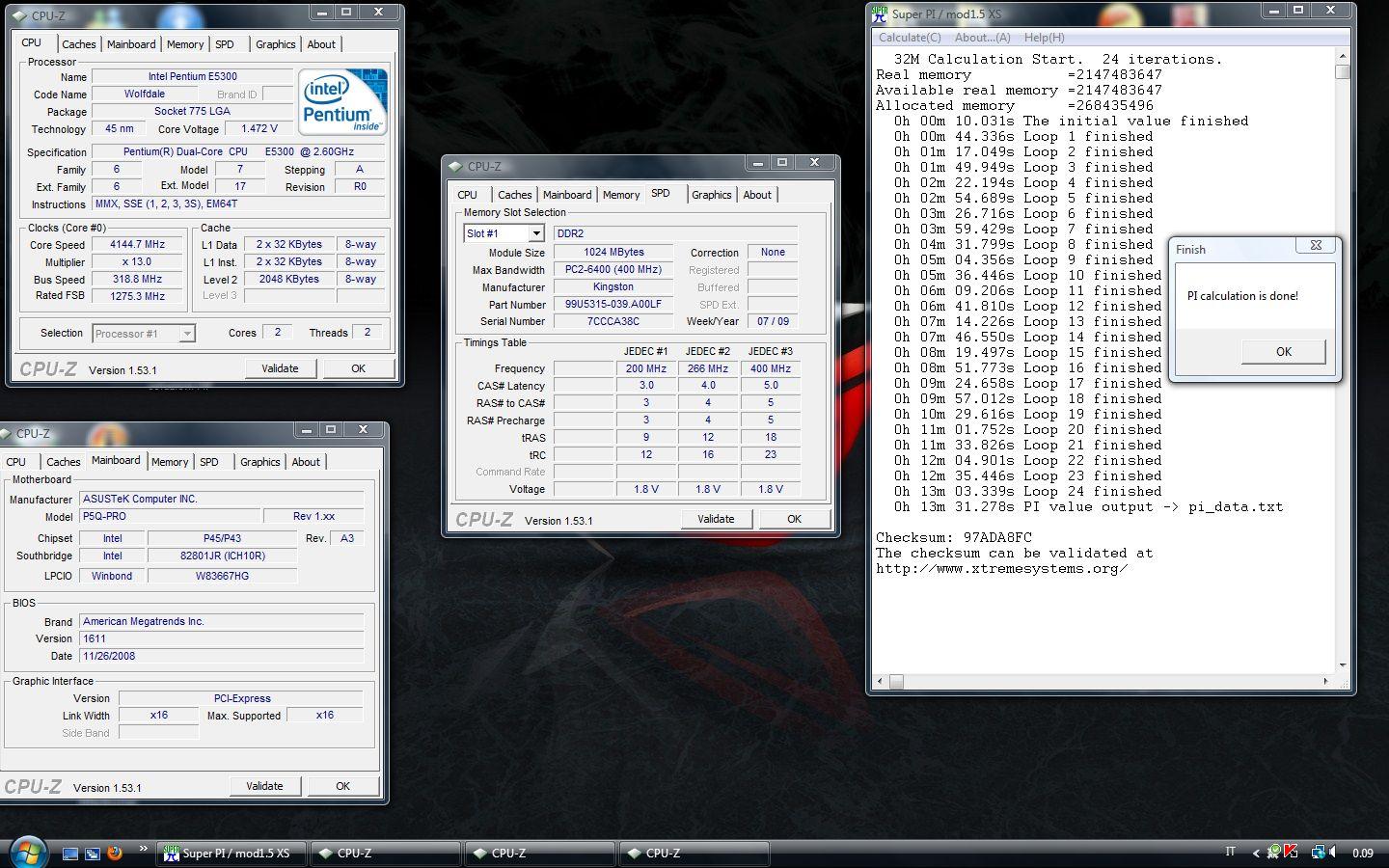
Task: Switch to Mainboard tab in the E5300 CPU-Z window
Action: tap(131, 44)
